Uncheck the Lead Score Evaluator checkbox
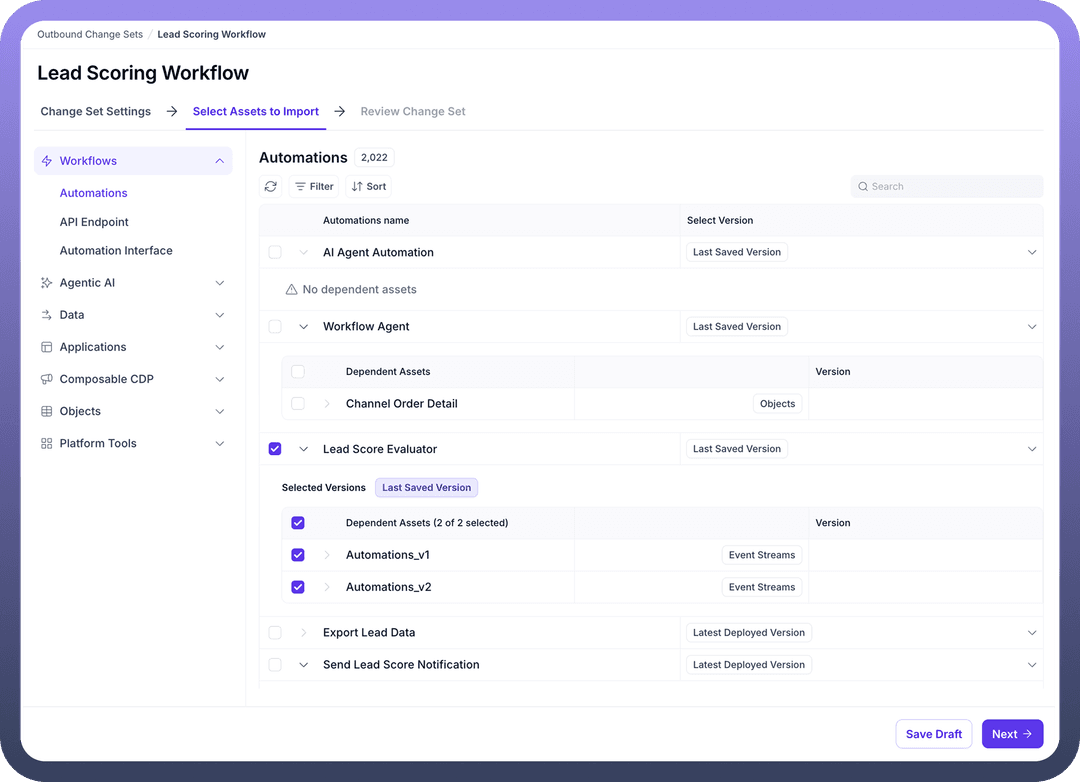Viewport: 1080px width, 782px height. (x=275, y=449)
